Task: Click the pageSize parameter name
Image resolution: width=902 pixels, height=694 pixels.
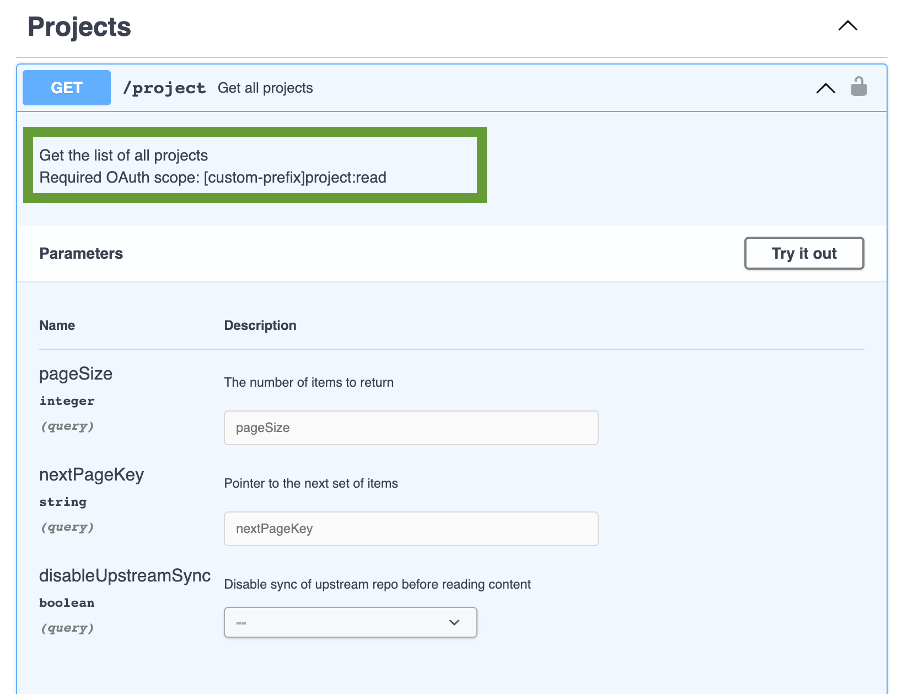Action: (x=75, y=373)
